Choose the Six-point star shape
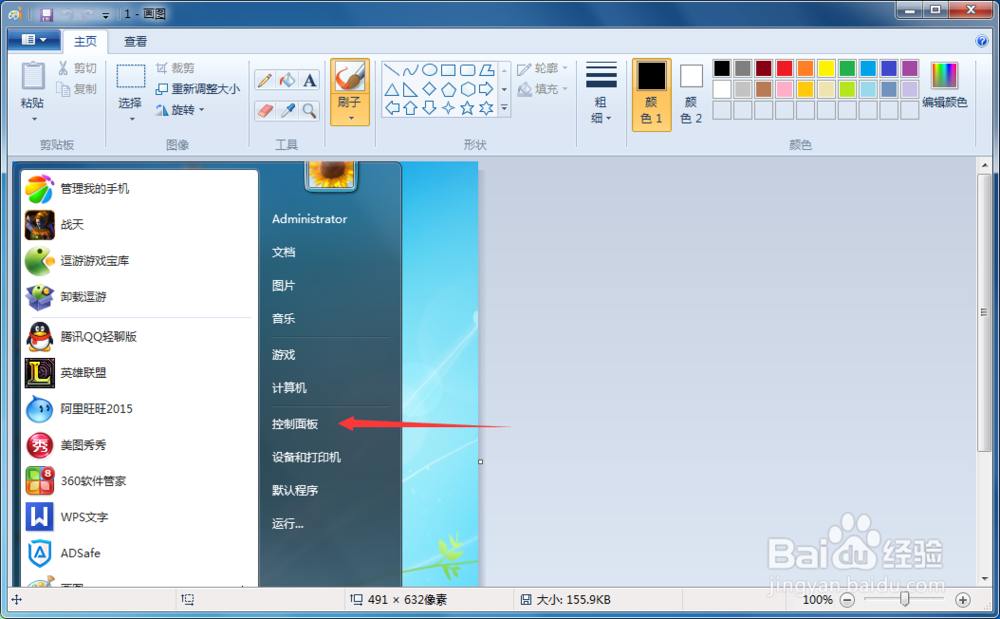This screenshot has height=619, width=1000. 487,108
